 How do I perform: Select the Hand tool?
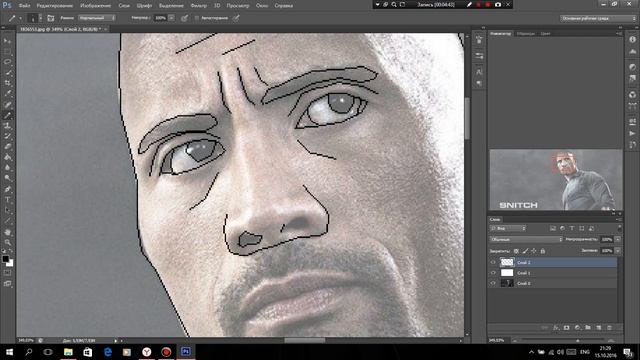pos(7,232)
